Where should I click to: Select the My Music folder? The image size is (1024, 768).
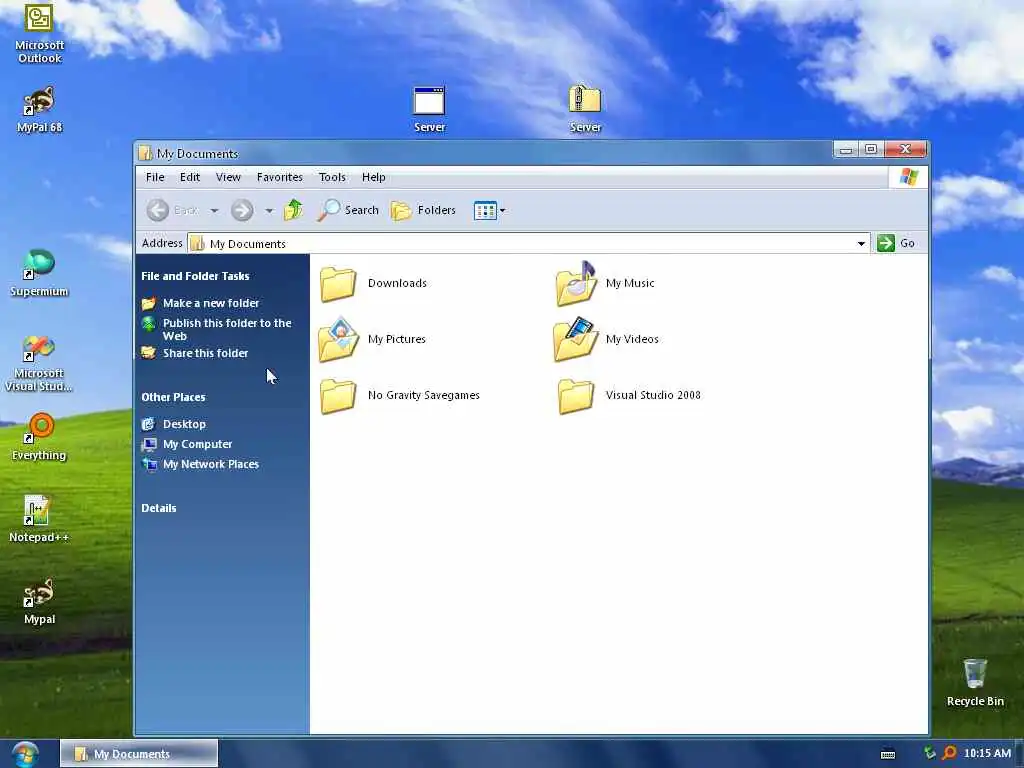click(605, 283)
